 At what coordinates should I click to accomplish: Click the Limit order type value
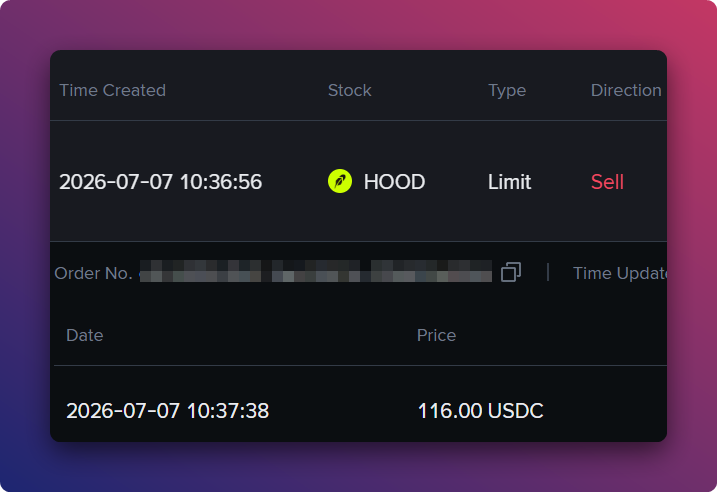pyautogui.click(x=509, y=182)
